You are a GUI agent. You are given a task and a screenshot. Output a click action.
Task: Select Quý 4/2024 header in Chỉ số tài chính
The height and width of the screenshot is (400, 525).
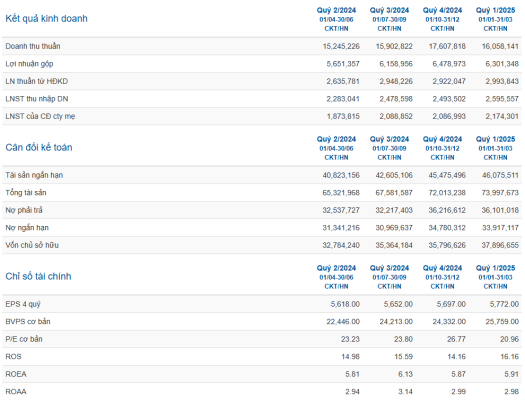tap(442, 268)
